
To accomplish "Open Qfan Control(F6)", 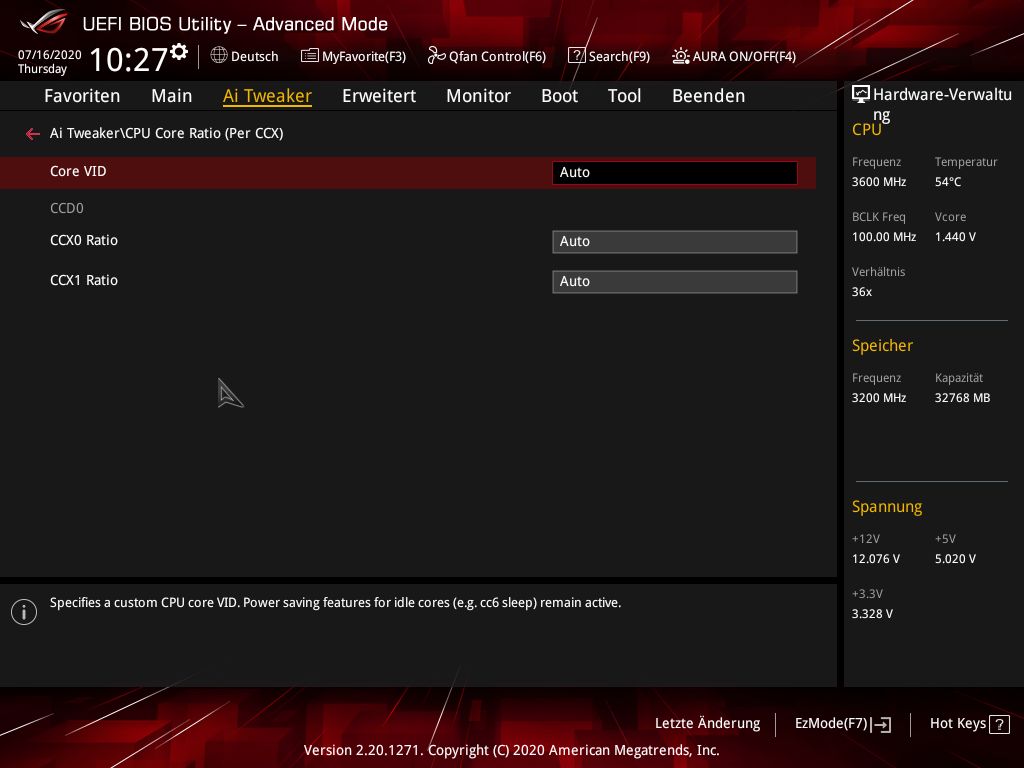I will (x=487, y=56).
